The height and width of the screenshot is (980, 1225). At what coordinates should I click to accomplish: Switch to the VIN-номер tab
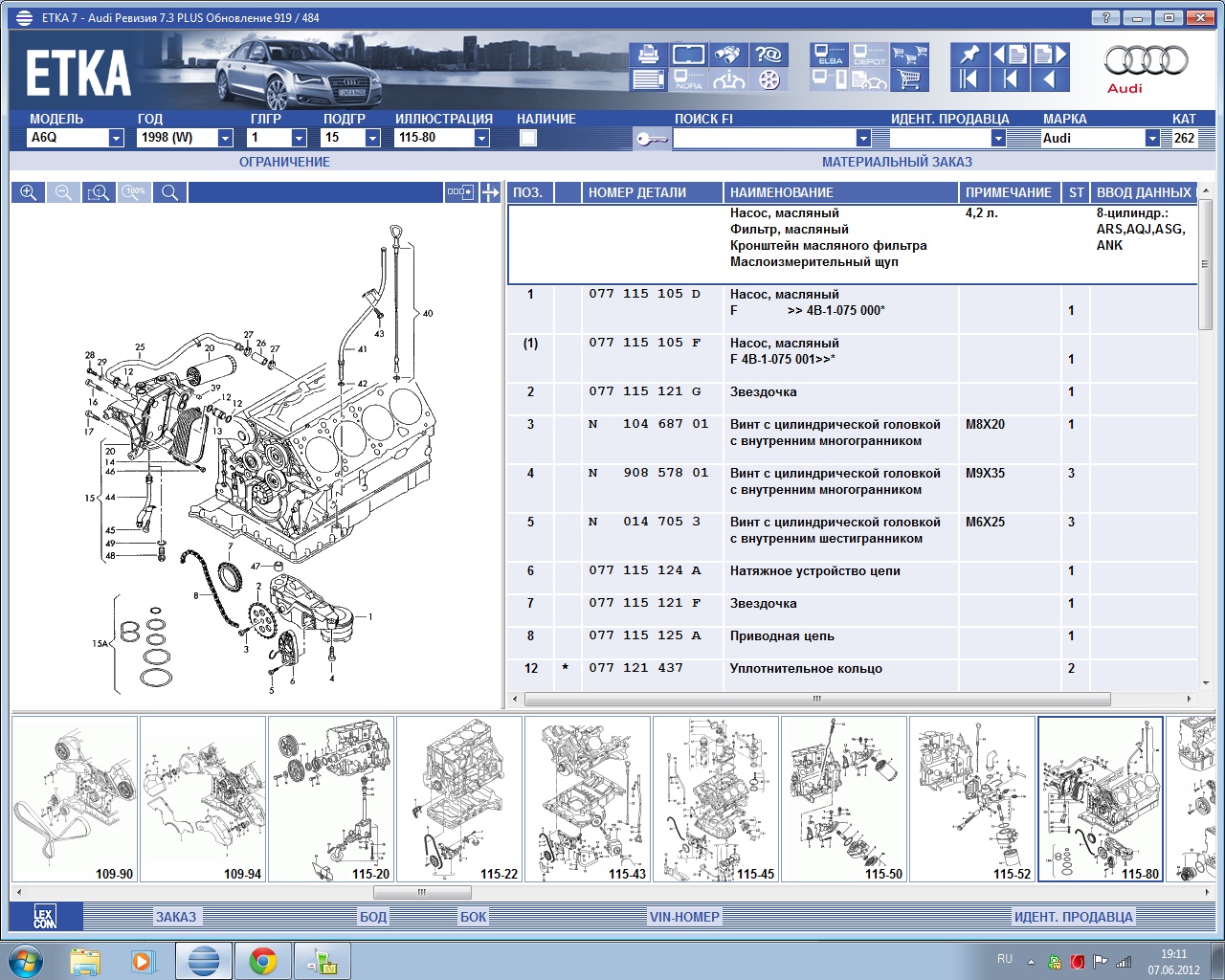pos(684,917)
